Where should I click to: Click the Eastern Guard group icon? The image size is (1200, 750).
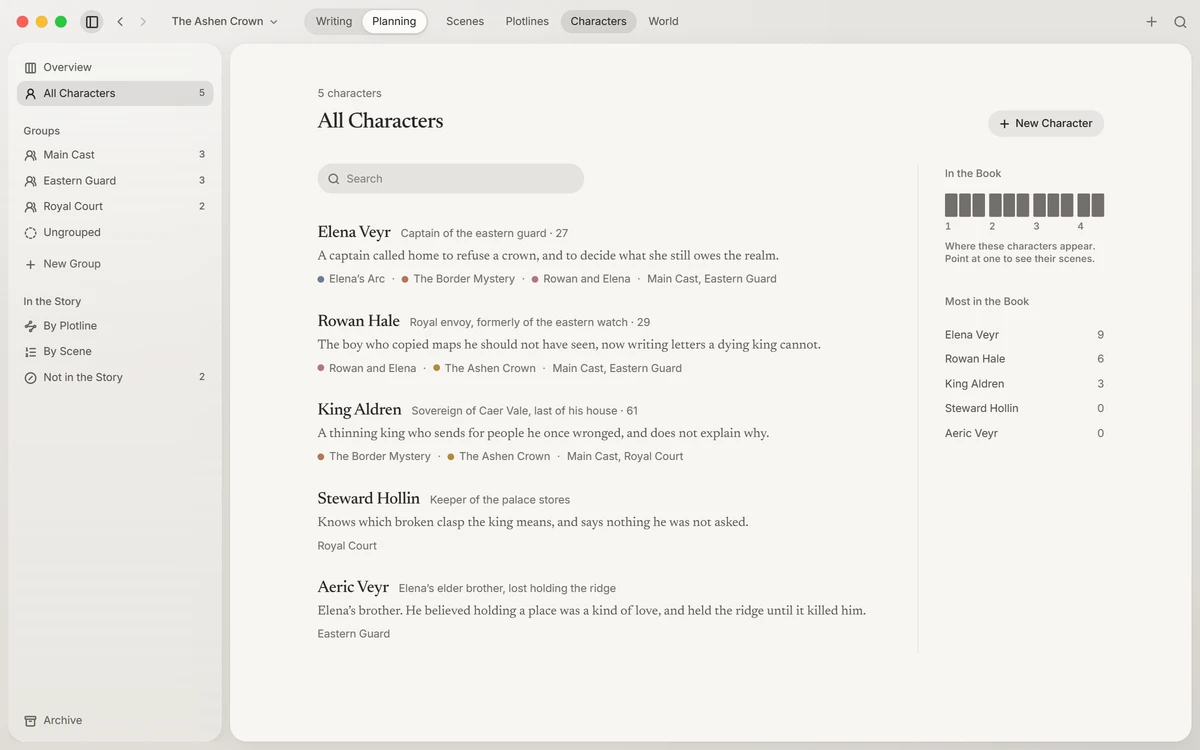pyautogui.click(x=30, y=181)
